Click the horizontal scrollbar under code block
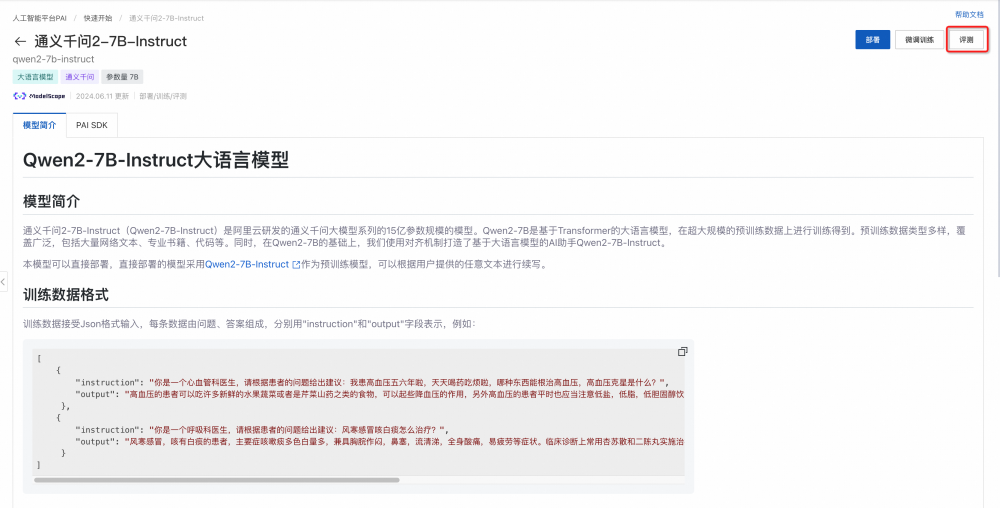The height and width of the screenshot is (508, 1000). pos(217,479)
